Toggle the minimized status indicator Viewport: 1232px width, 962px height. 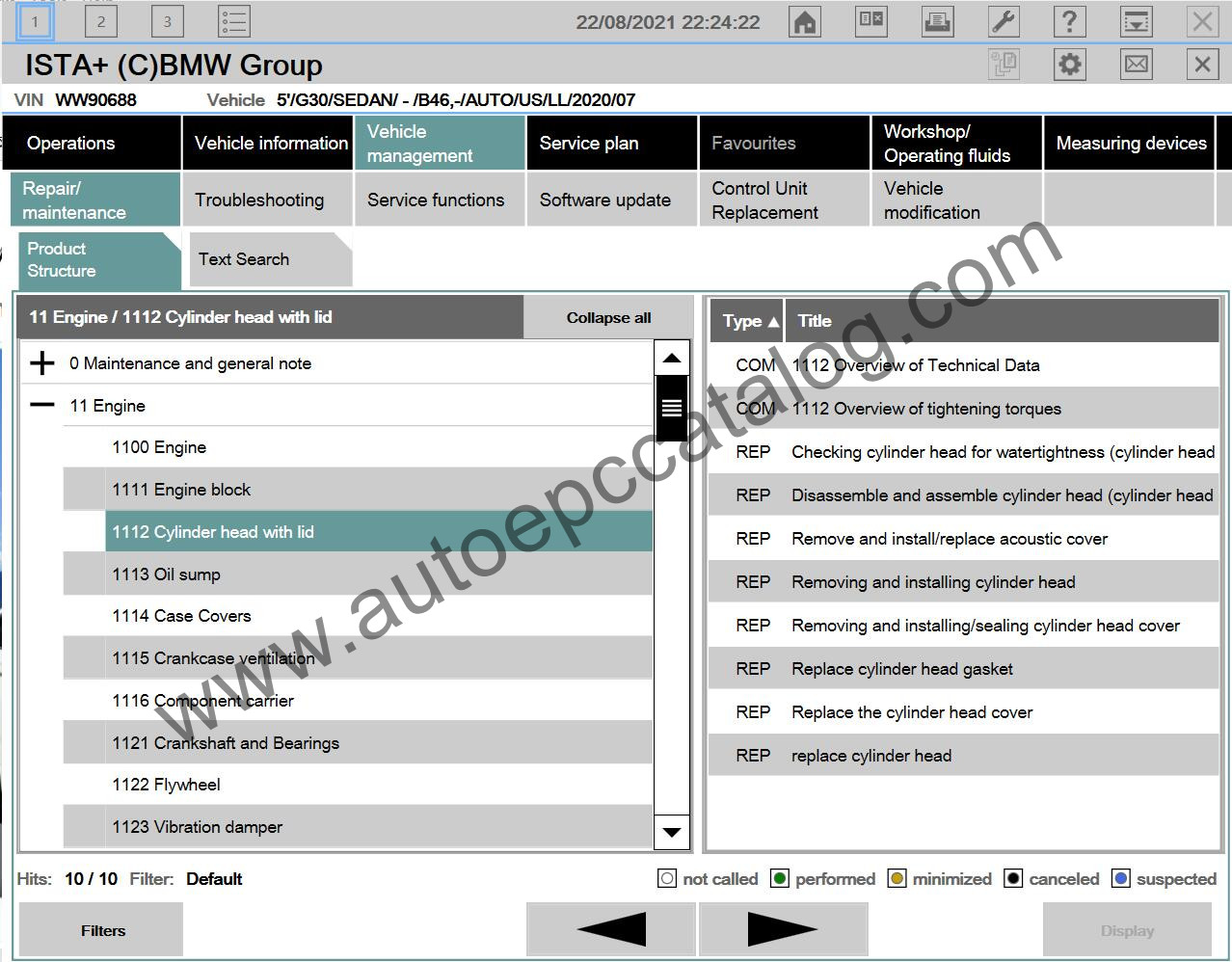click(x=897, y=879)
